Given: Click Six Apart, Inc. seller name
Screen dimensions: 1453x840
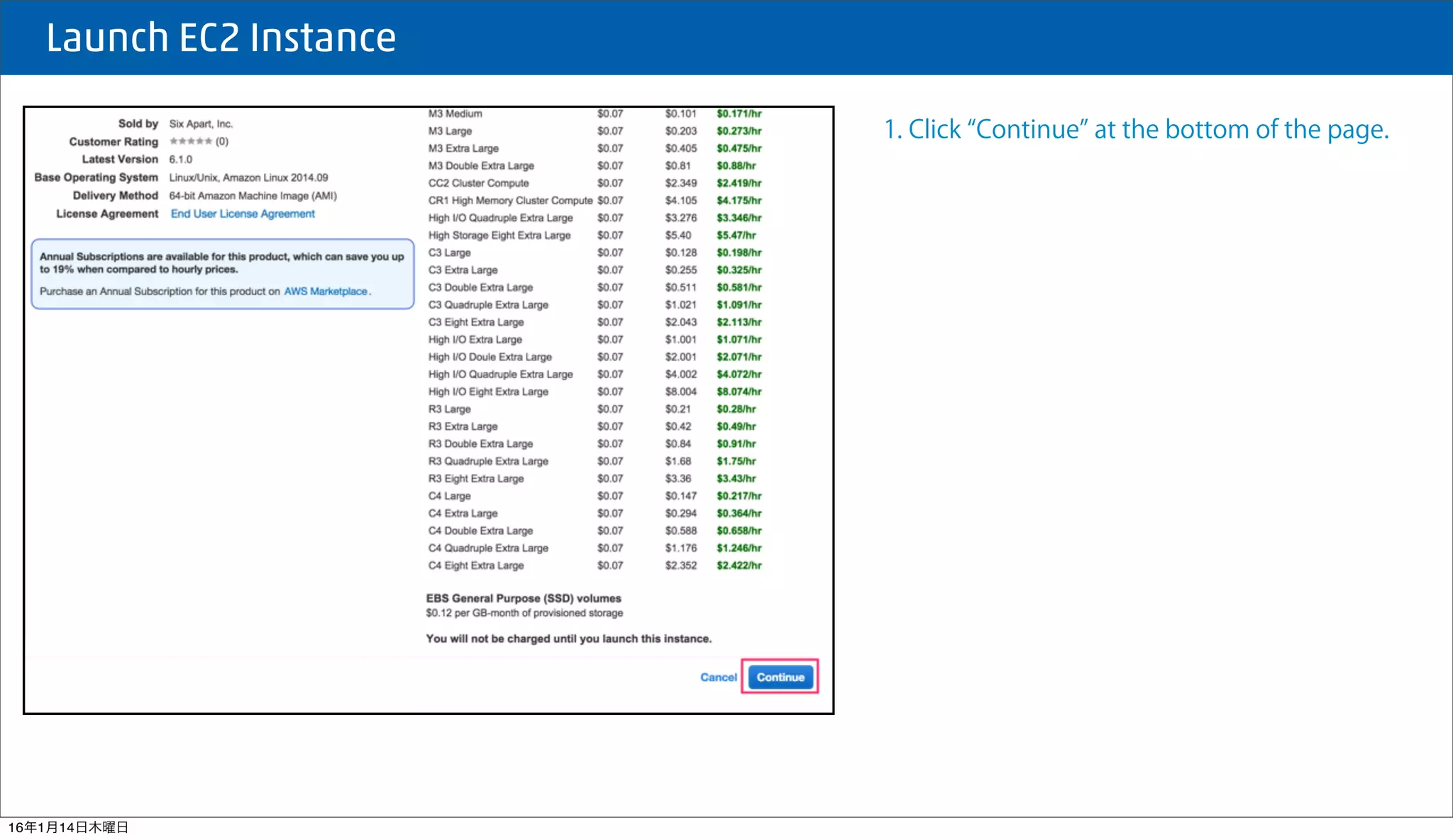Looking at the screenshot, I should click(201, 124).
